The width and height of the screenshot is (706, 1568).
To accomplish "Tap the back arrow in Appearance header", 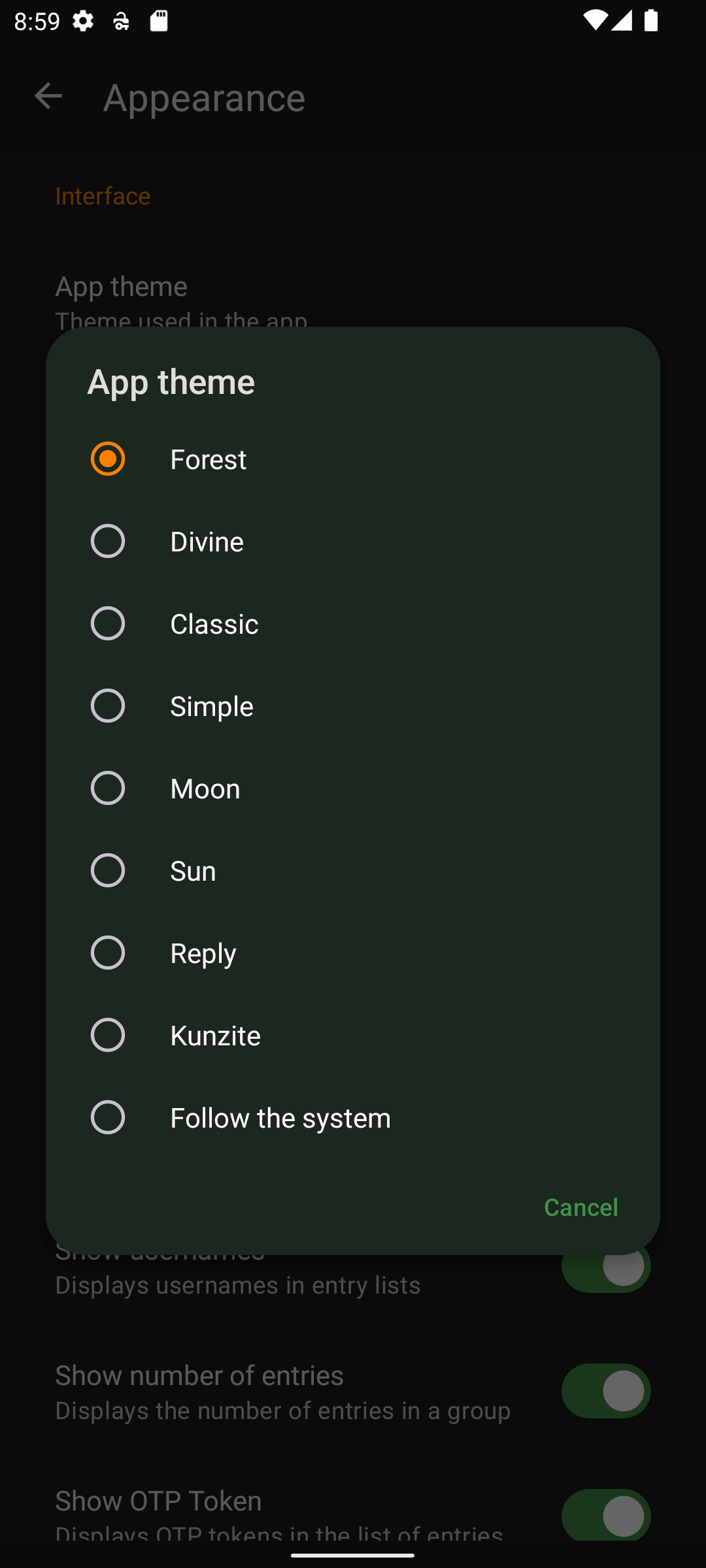I will (48, 97).
